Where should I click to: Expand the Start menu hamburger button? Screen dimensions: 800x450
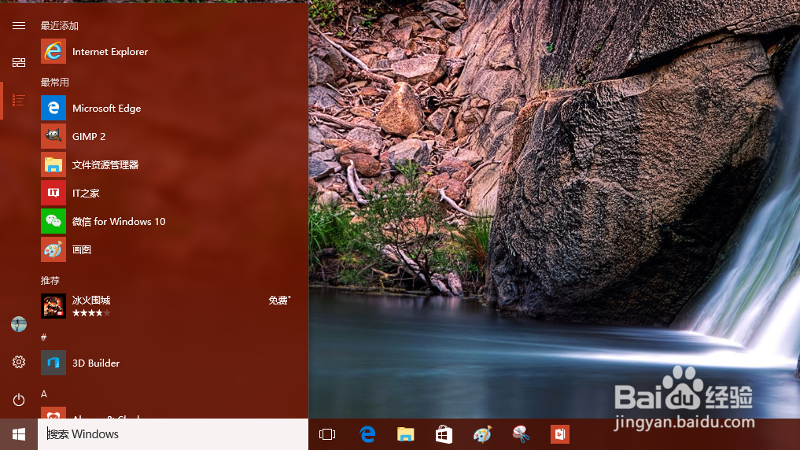19,26
